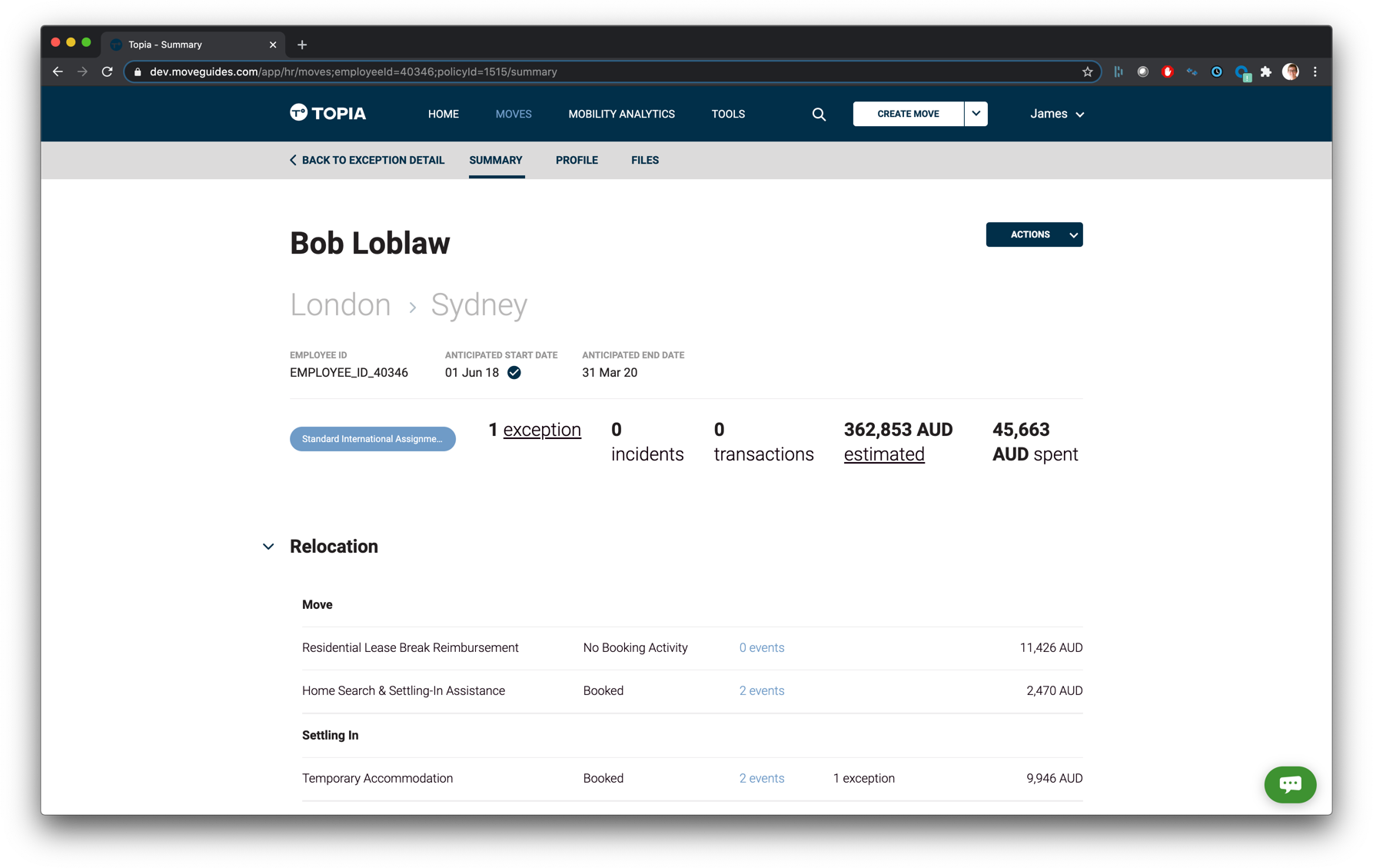1373x868 pixels.
Task: Switch to the Profile tab
Action: 577,160
